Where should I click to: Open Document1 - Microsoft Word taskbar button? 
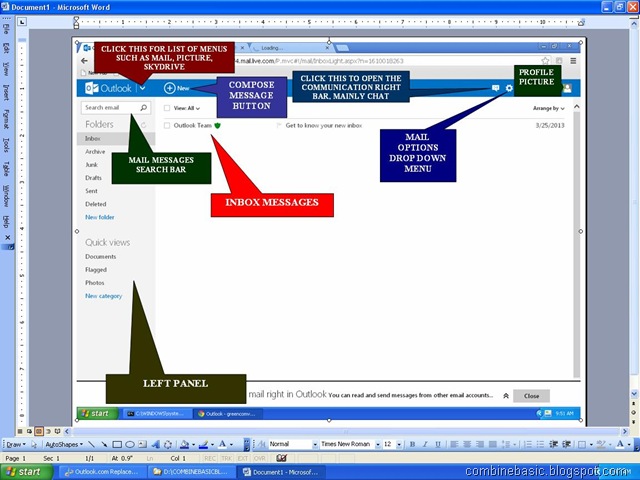coord(282,472)
